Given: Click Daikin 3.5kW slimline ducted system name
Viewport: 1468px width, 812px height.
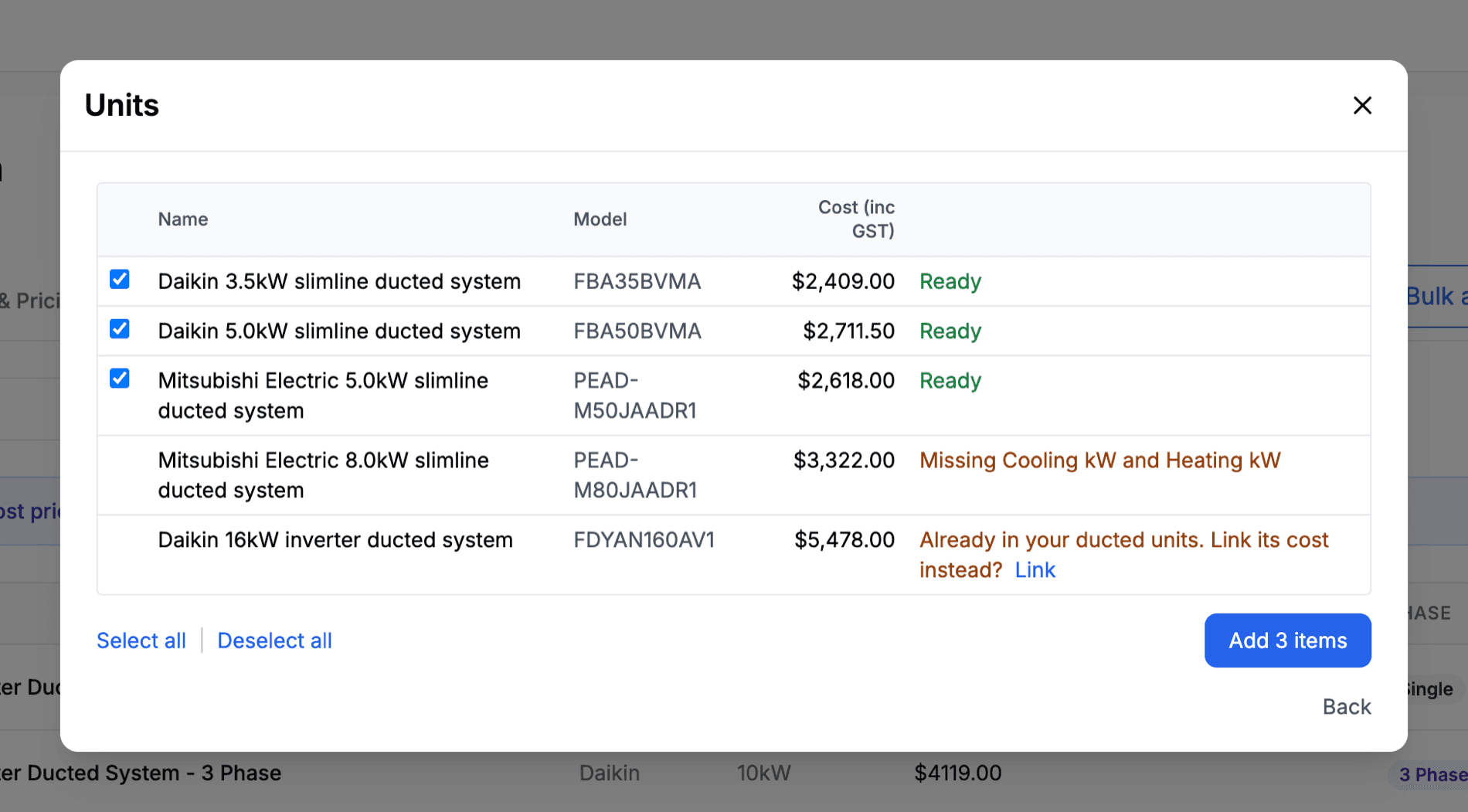Looking at the screenshot, I should (339, 281).
